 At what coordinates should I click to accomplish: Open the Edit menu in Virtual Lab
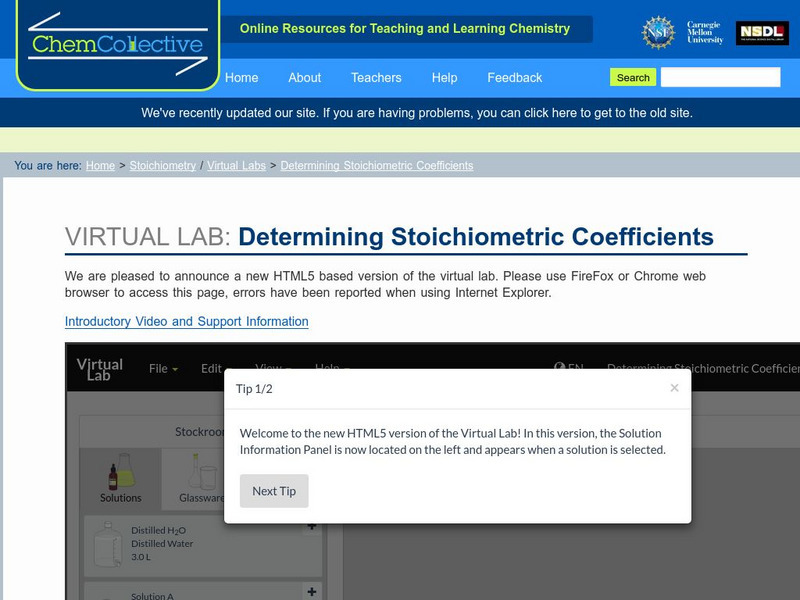click(213, 368)
